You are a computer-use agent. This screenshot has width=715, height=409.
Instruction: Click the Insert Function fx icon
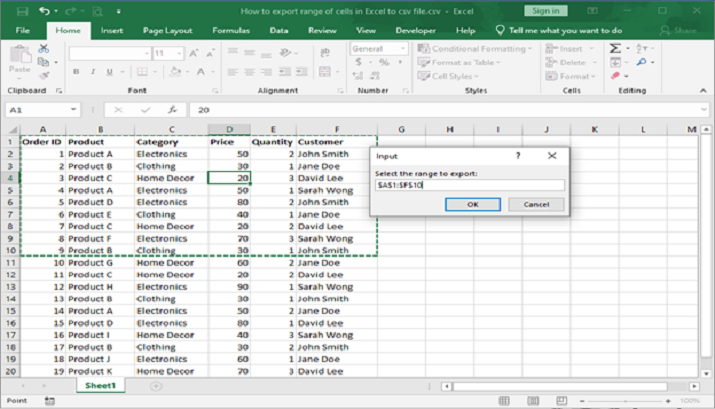(172, 110)
